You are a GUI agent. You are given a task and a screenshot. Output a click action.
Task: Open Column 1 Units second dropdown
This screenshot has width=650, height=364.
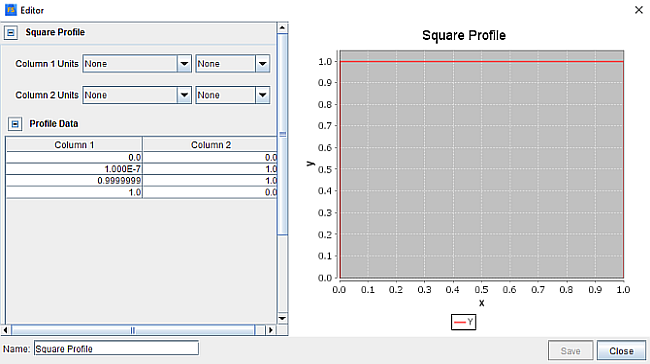pyautogui.click(x=233, y=64)
